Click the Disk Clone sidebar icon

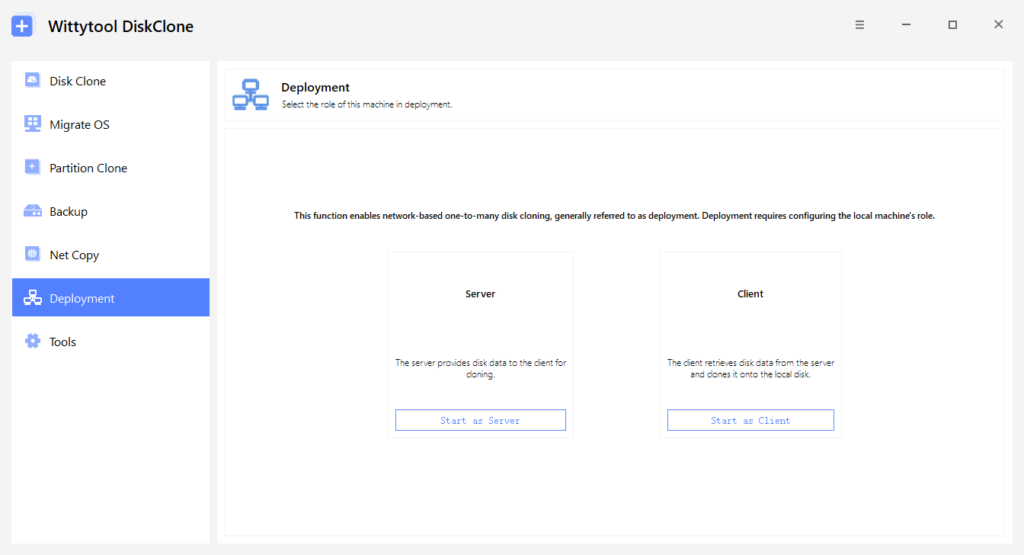(x=32, y=80)
